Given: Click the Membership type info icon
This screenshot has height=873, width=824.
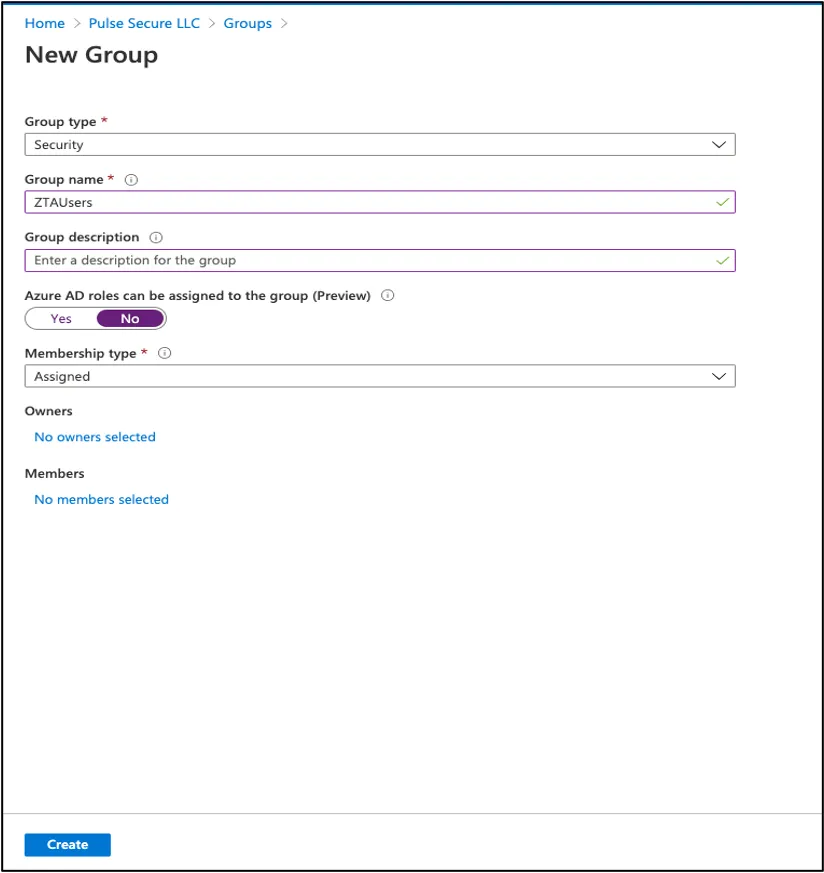Looking at the screenshot, I should point(164,353).
